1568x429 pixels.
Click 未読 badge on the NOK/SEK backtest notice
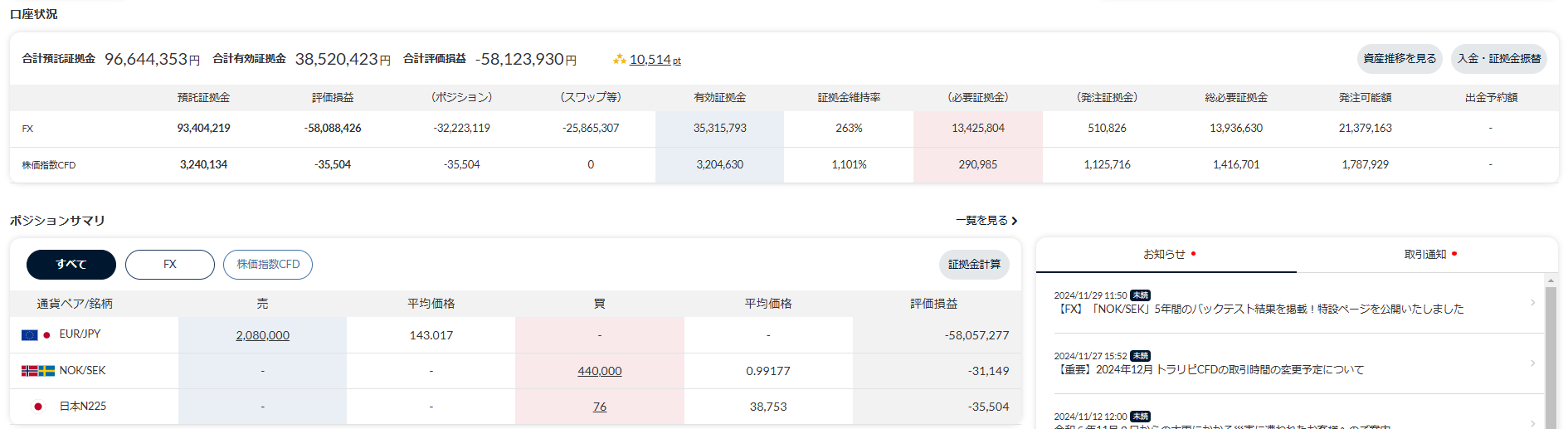pos(1140,295)
